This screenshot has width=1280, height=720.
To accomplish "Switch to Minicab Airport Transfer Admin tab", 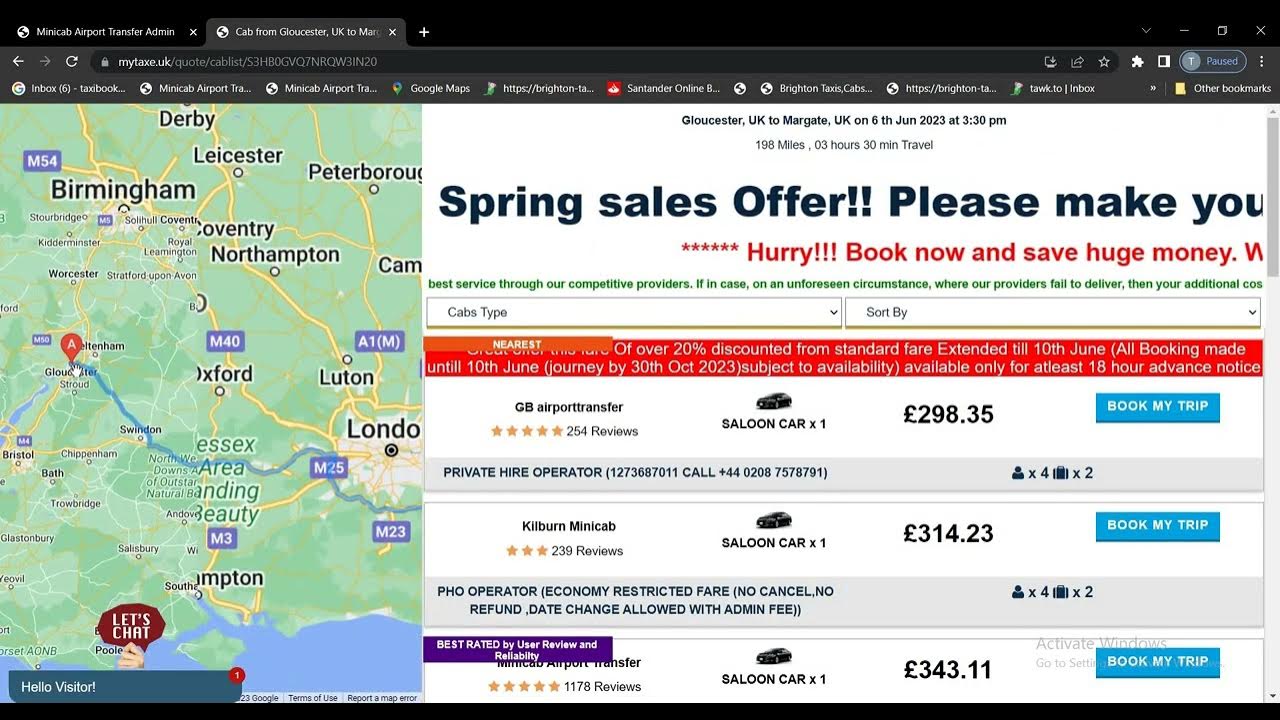I will point(105,32).
